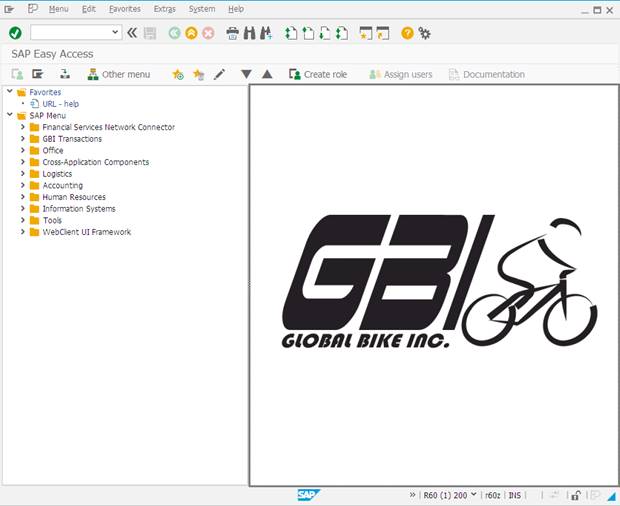620x506 pixels.
Task: Click the yellow Exit up-arrow icon
Action: point(191,33)
